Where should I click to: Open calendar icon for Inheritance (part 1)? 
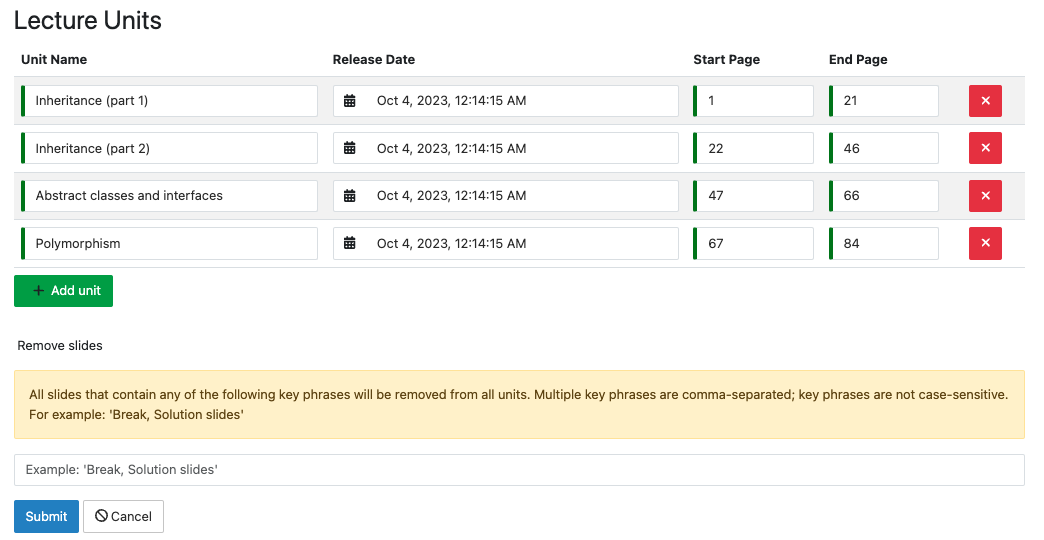[349, 101]
